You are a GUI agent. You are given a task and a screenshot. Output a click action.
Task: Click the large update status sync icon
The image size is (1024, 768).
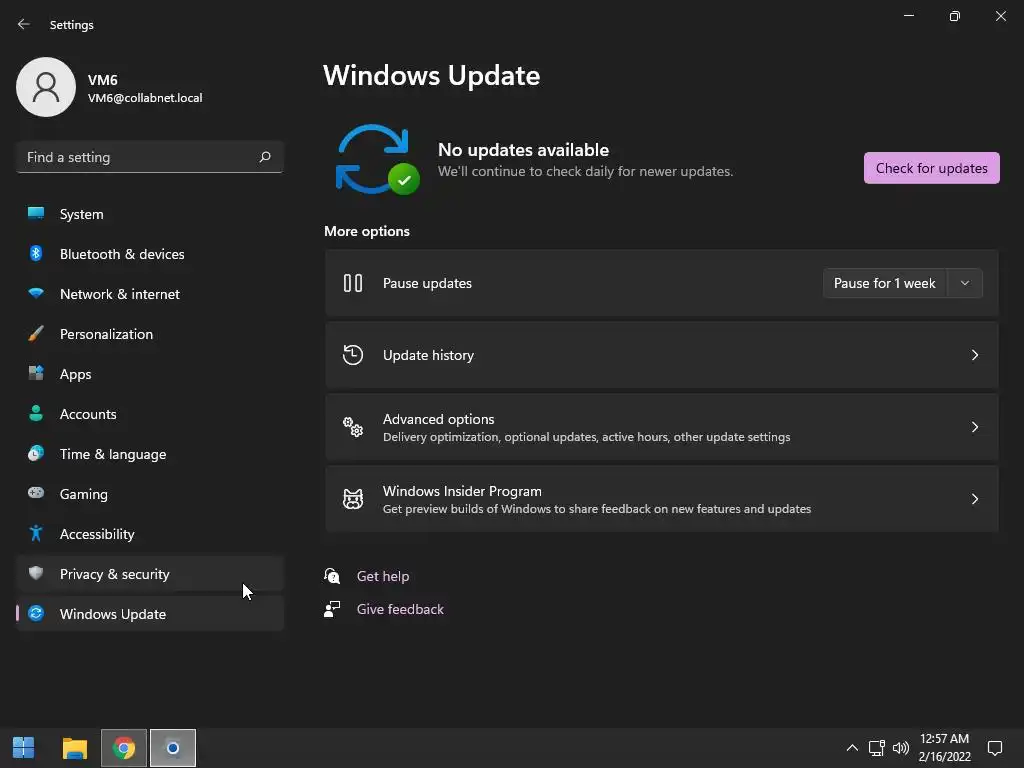(x=377, y=159)
